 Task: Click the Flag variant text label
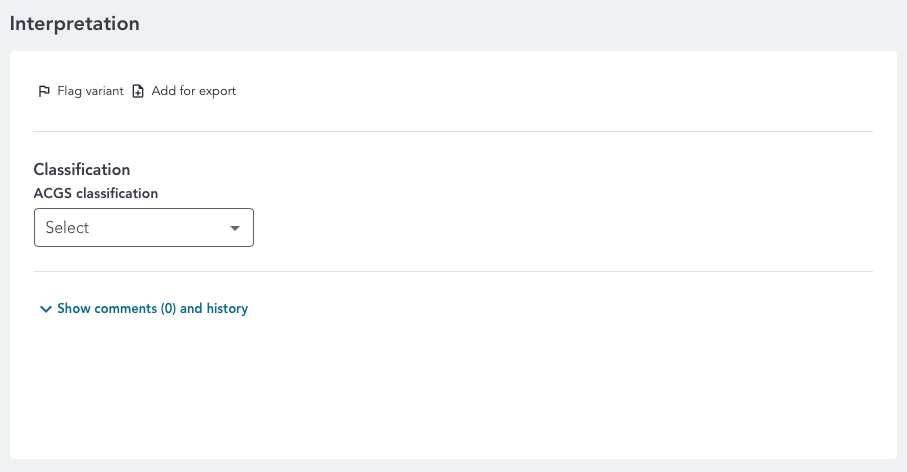click(x=90, y=91)
